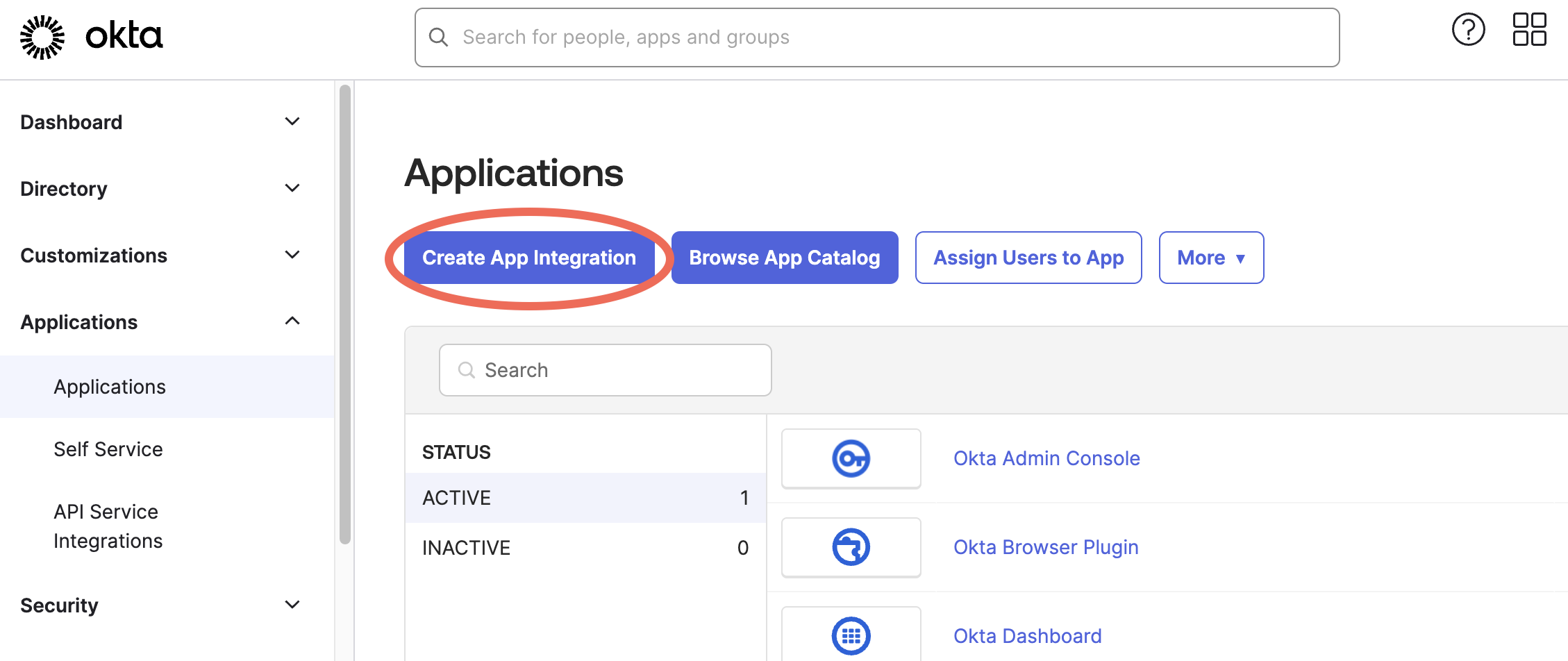The image size is (1568, 661).
Task: Click the Okta Admin Console key icon
Action: (x=851, y=458)
